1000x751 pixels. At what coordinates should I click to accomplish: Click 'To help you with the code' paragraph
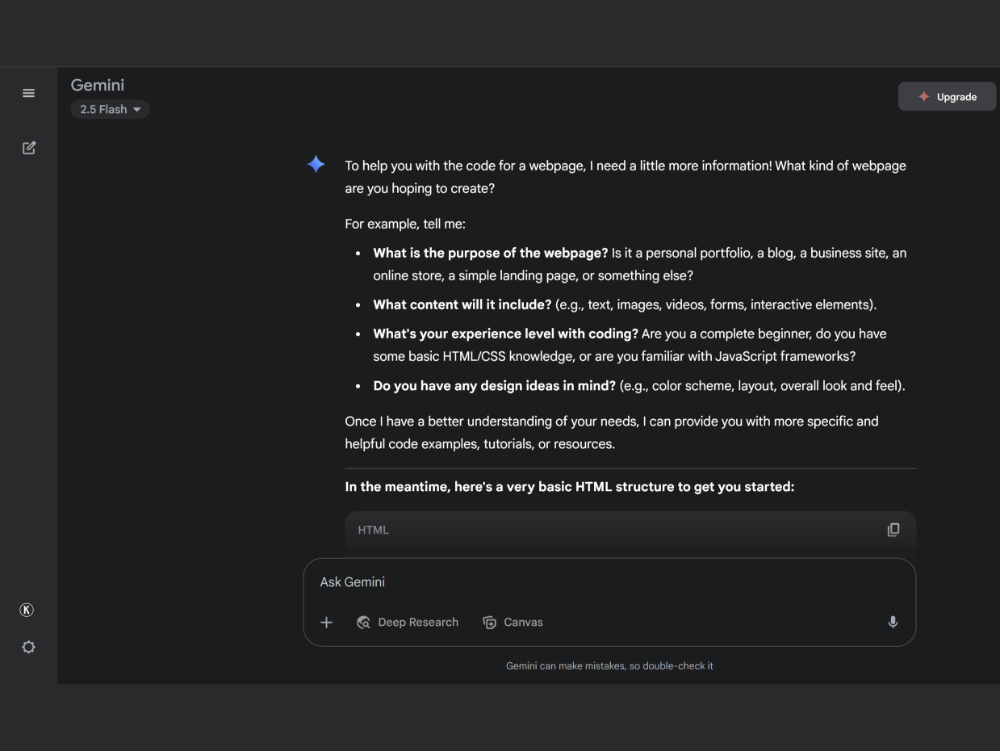point(626,177)
